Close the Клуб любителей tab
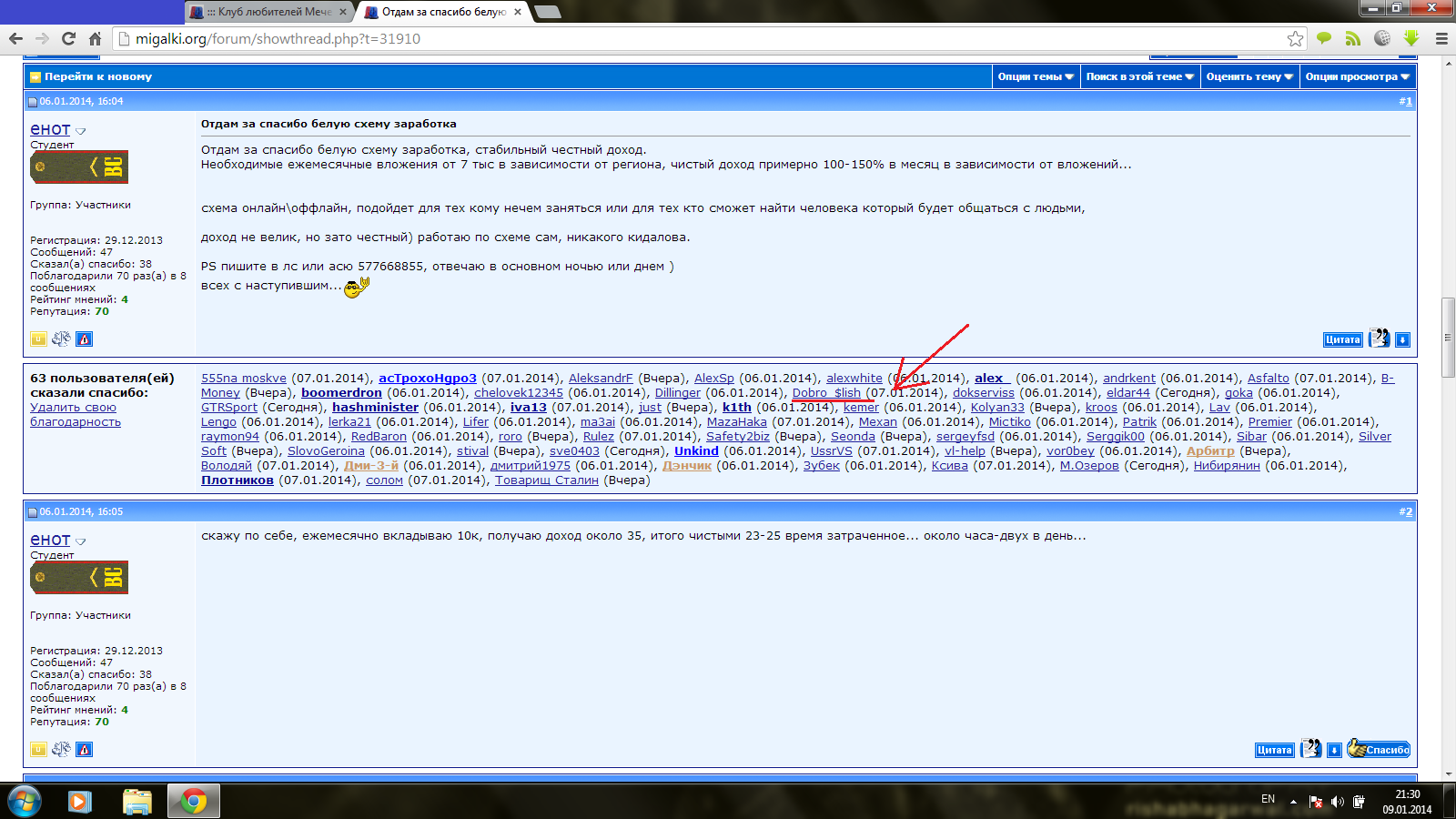The width and height of the screenshot is (1456, 819). click(x=343, y=12)
